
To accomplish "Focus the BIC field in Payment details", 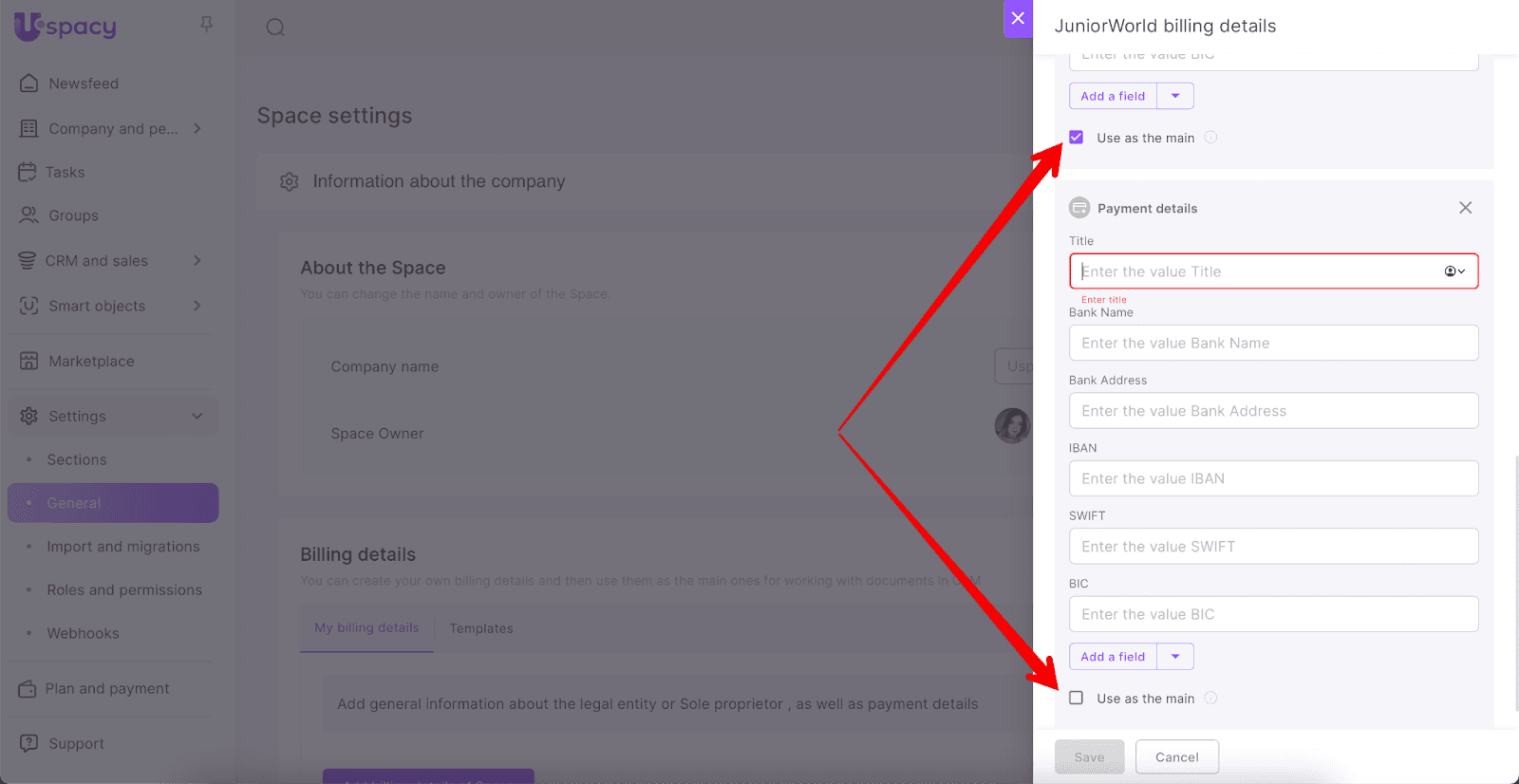I will click(1274, 614).
